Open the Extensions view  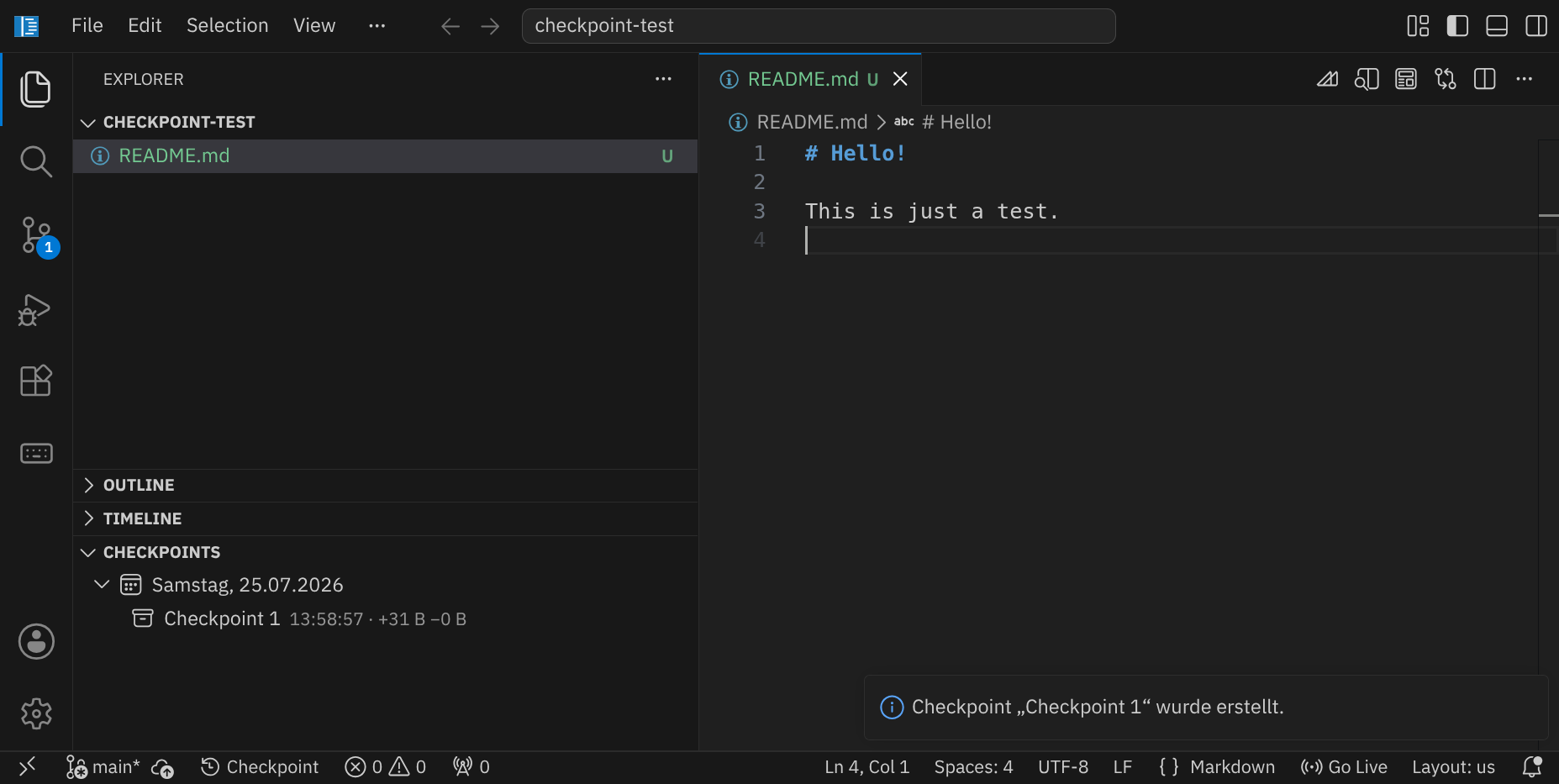[35, 381]
